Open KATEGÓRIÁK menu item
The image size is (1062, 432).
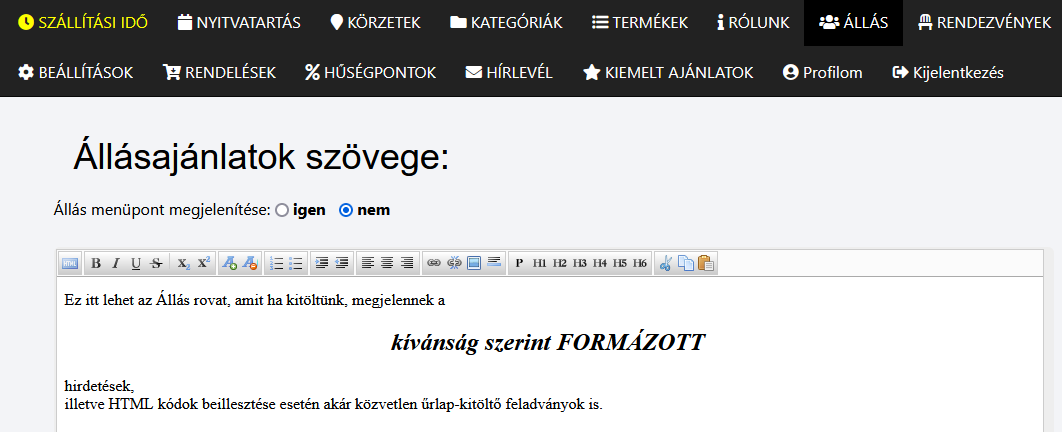tap(506, 22)
